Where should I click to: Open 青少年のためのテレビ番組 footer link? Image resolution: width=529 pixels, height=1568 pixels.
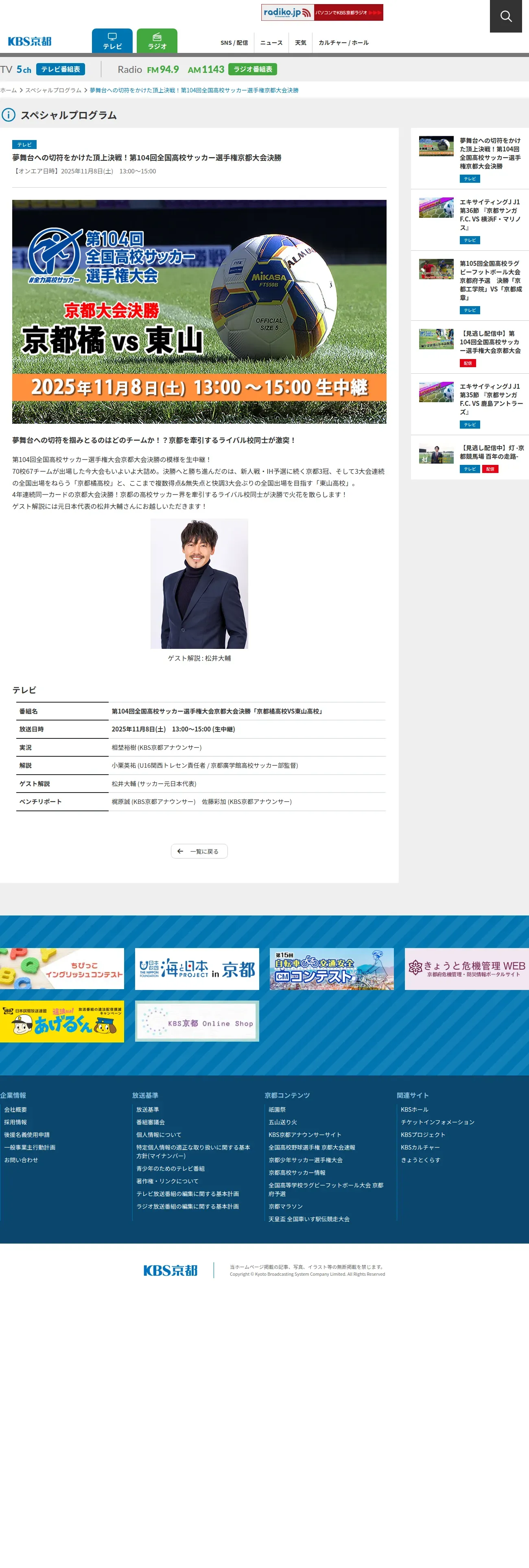coord(171,1169)
